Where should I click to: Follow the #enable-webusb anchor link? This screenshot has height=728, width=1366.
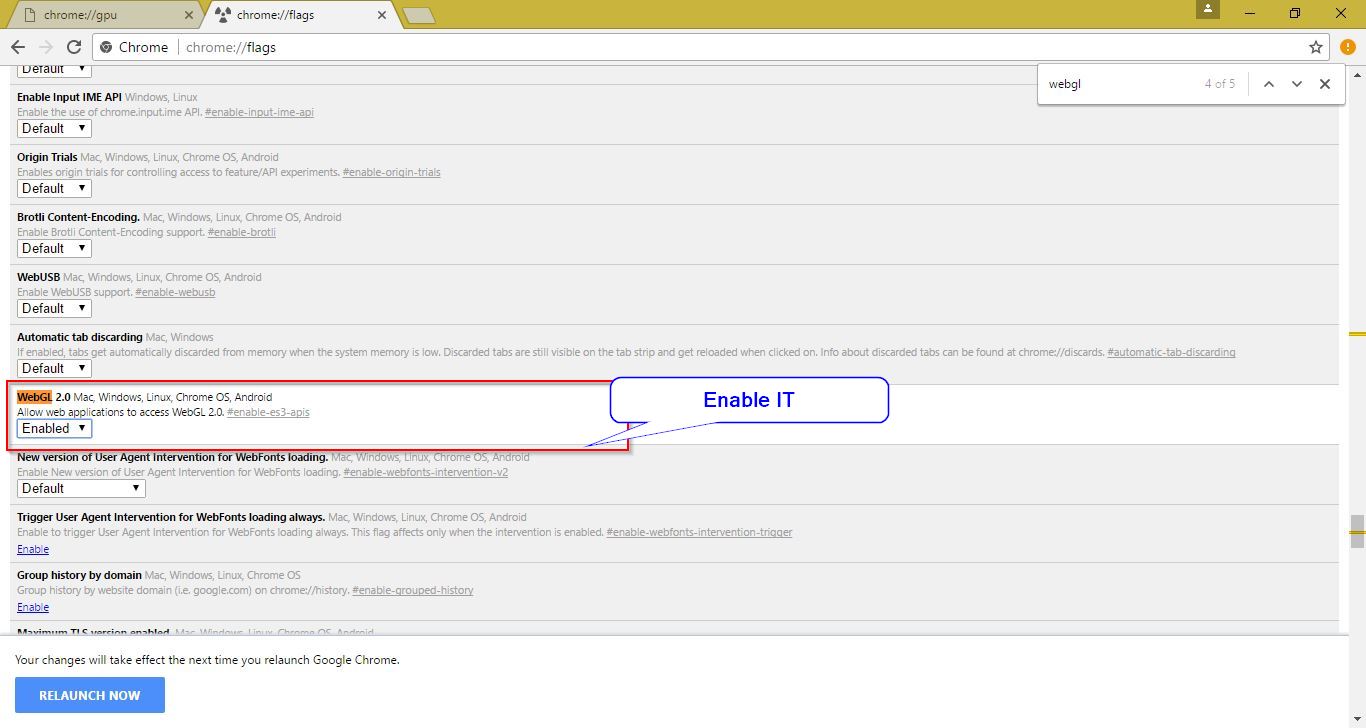click(x=175, y=292)
